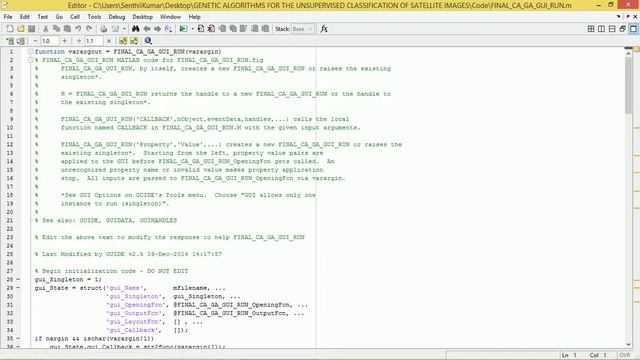The width and height of the screenshot is (640, 360).
Task: Click the Step debug icon
Action: click(222, 29)
